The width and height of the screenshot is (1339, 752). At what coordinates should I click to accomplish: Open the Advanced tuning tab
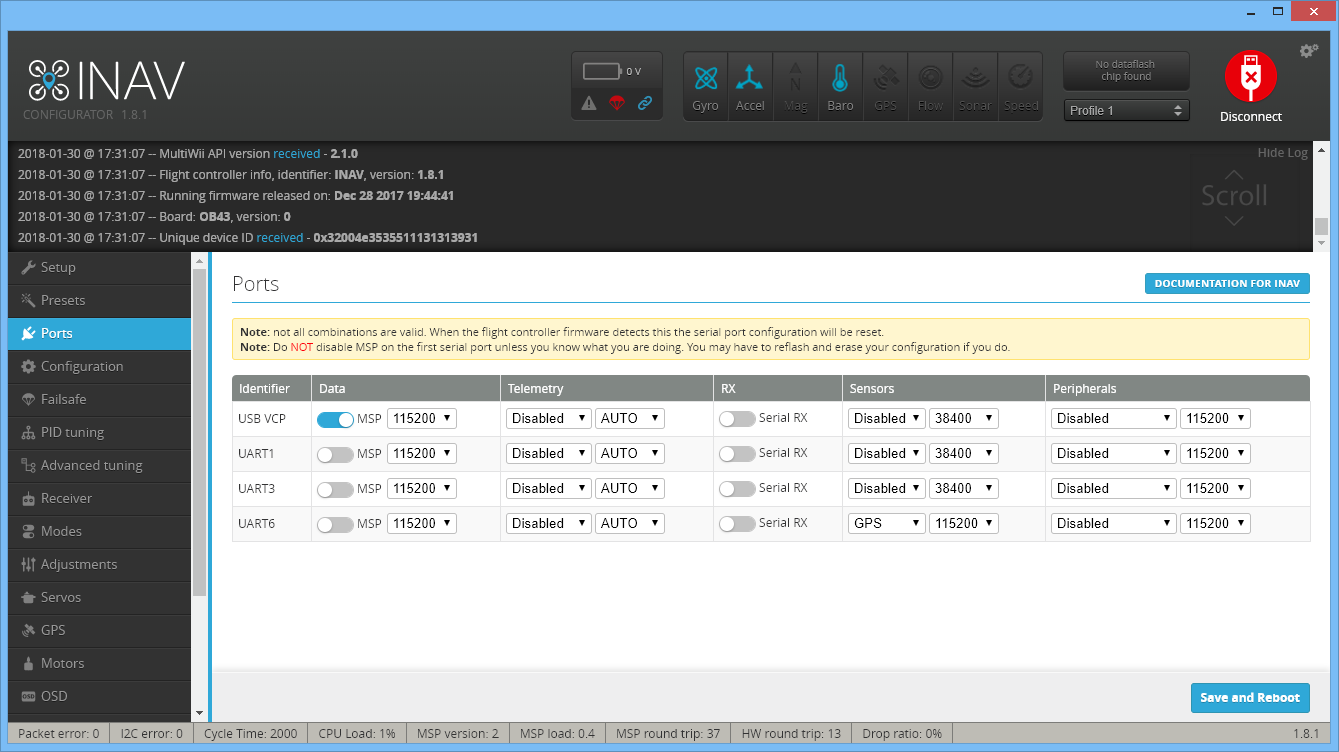(99, 465)
